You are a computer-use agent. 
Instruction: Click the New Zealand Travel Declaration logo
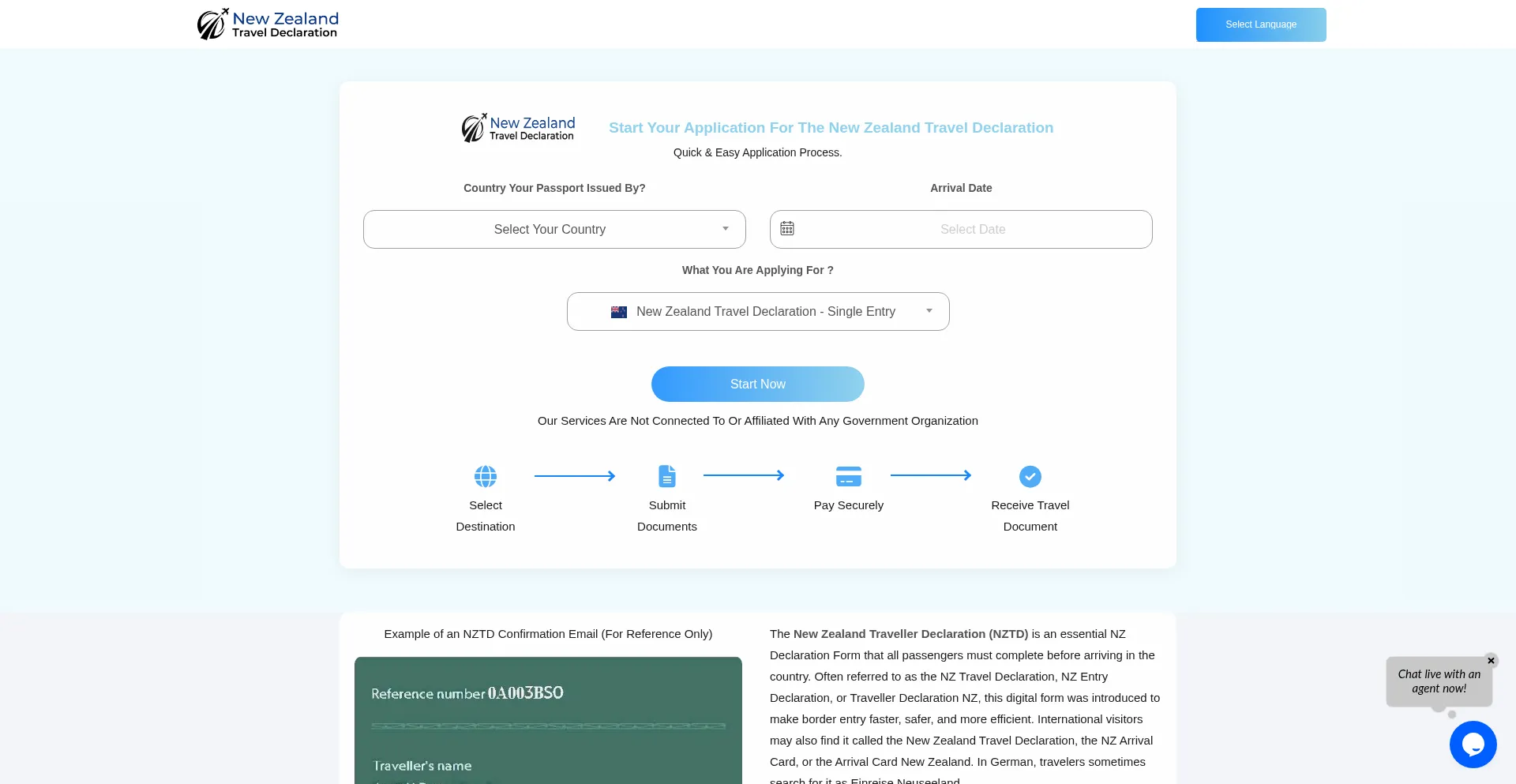click(267, 24)
